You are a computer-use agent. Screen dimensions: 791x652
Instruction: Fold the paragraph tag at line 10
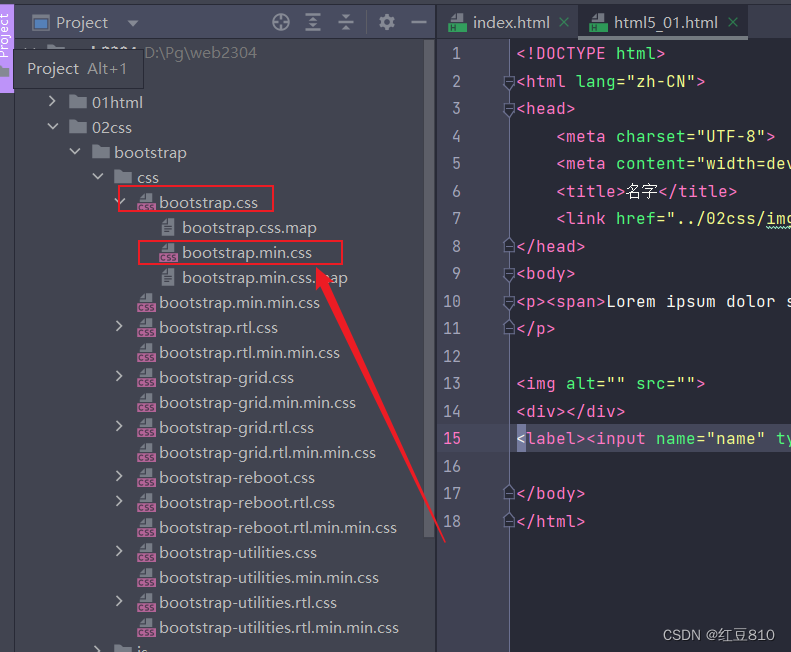click(509, 302)
